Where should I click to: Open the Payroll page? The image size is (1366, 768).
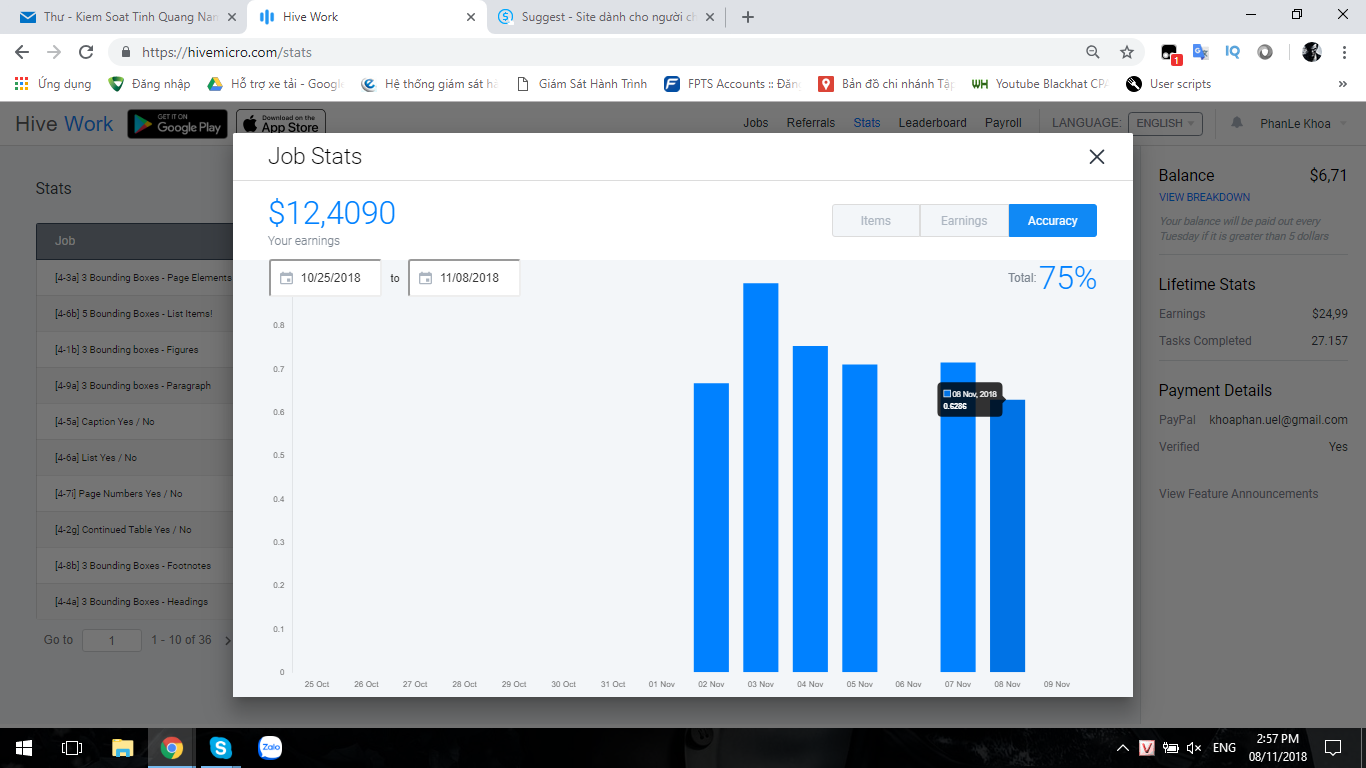coord(1003,123)
